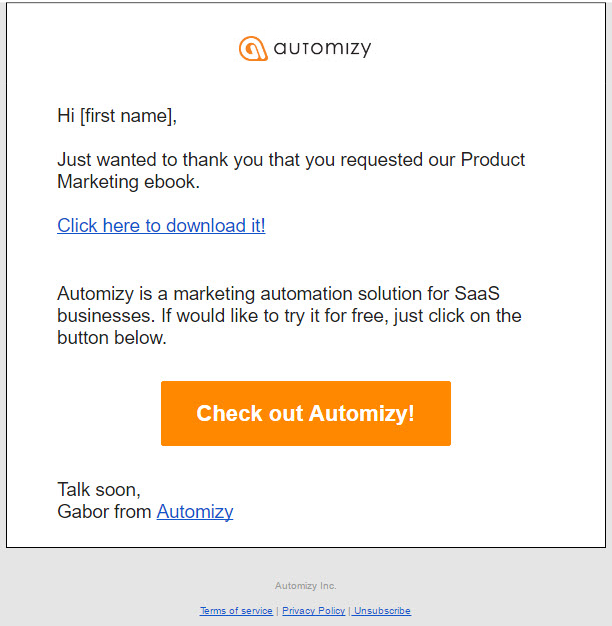Open the Privacy Policy footer link
This screenshot has width=612, height=626.
pos(313,610)
